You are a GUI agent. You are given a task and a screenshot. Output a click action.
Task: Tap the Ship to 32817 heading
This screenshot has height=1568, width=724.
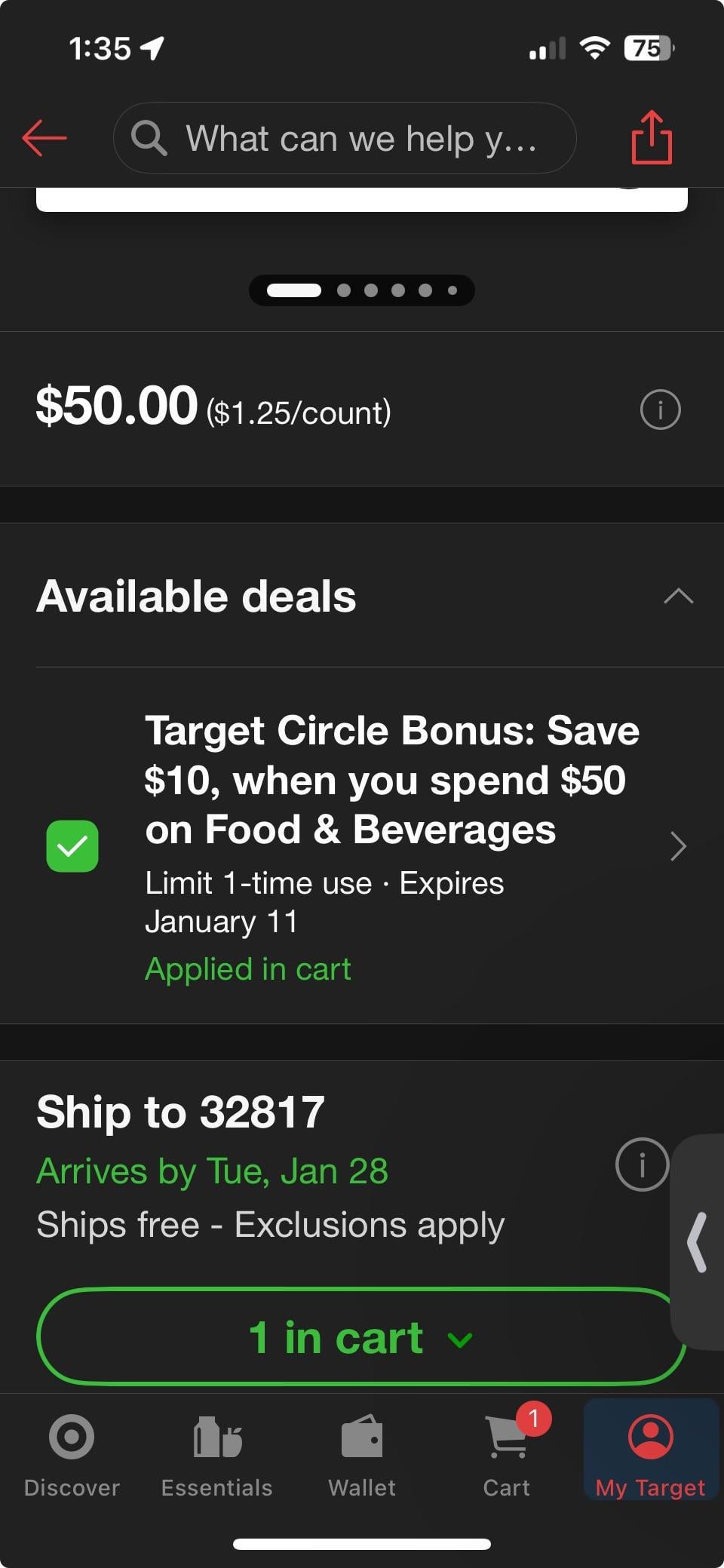pos(180,1112)
